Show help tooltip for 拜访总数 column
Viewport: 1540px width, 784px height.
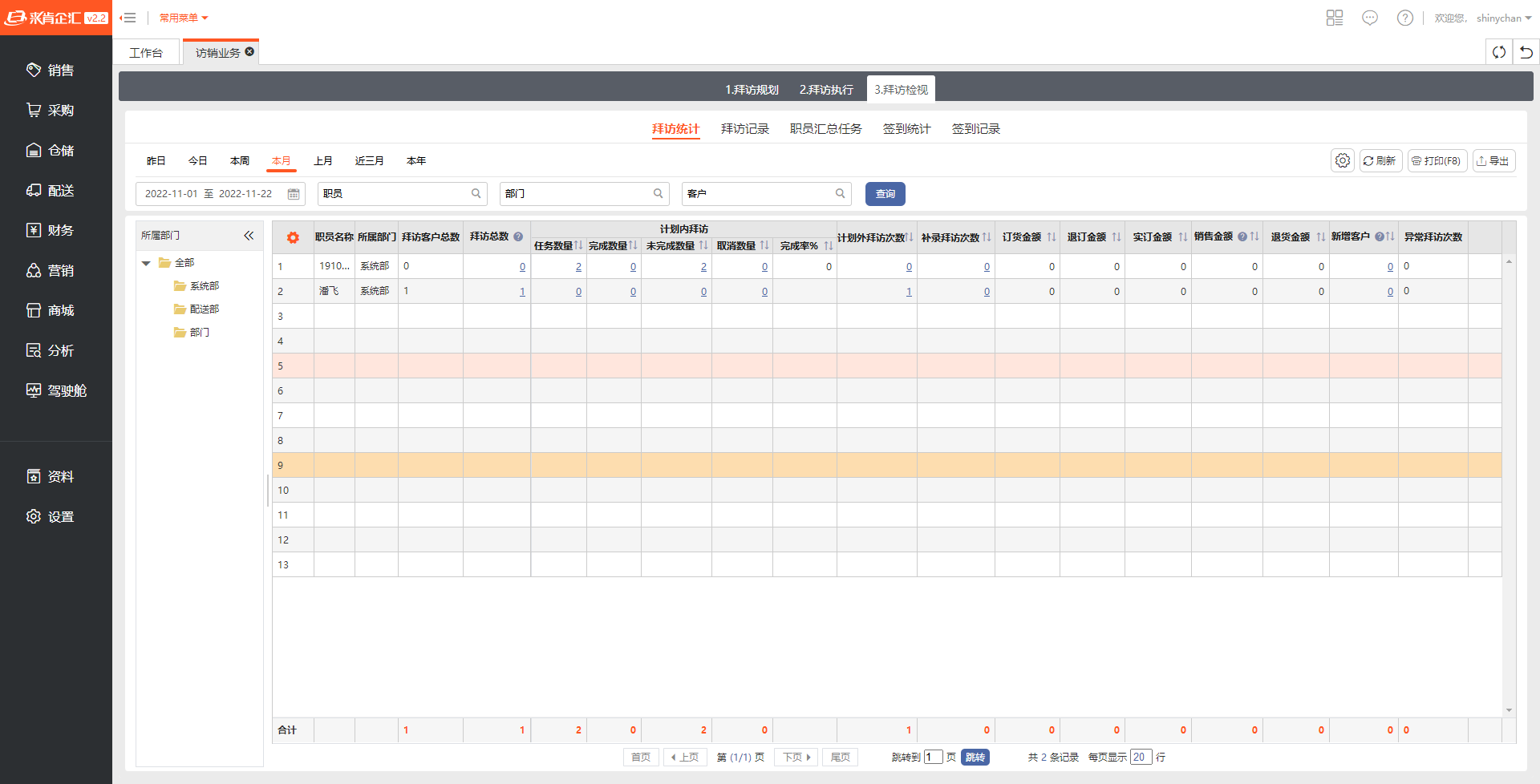click(x=518, y=236)
